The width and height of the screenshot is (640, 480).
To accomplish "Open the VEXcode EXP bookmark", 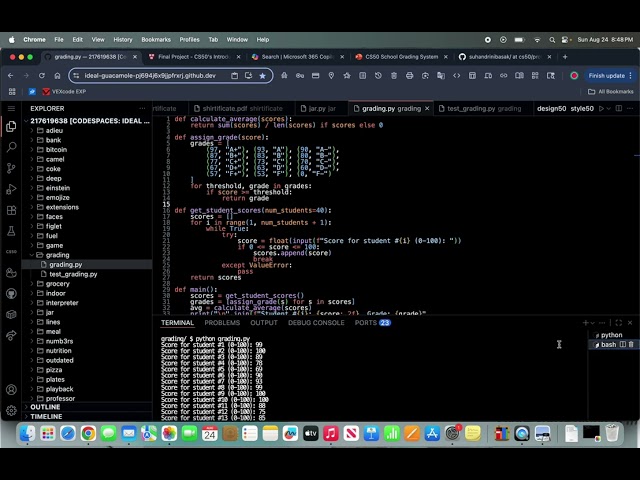I will tap(64, 91).
